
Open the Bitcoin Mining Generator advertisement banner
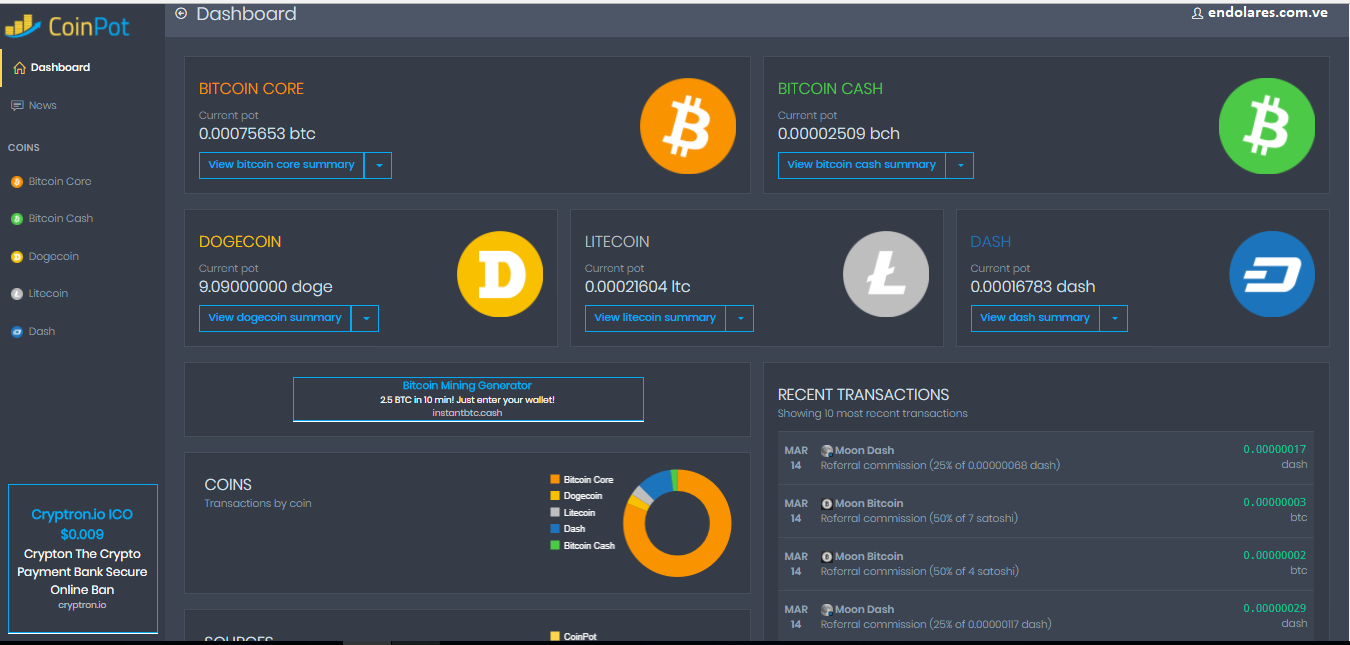467,398
